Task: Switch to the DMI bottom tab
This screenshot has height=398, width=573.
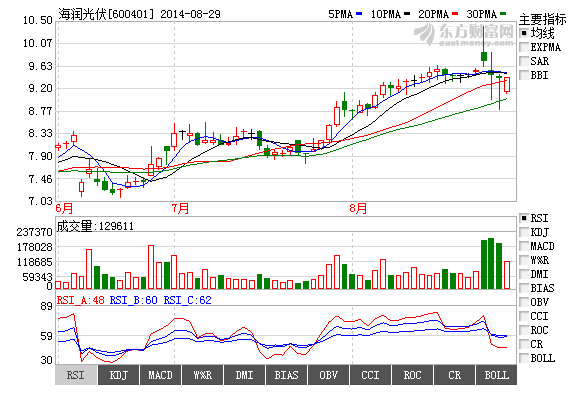Action: pyautogui.click(x=244, y=375)
